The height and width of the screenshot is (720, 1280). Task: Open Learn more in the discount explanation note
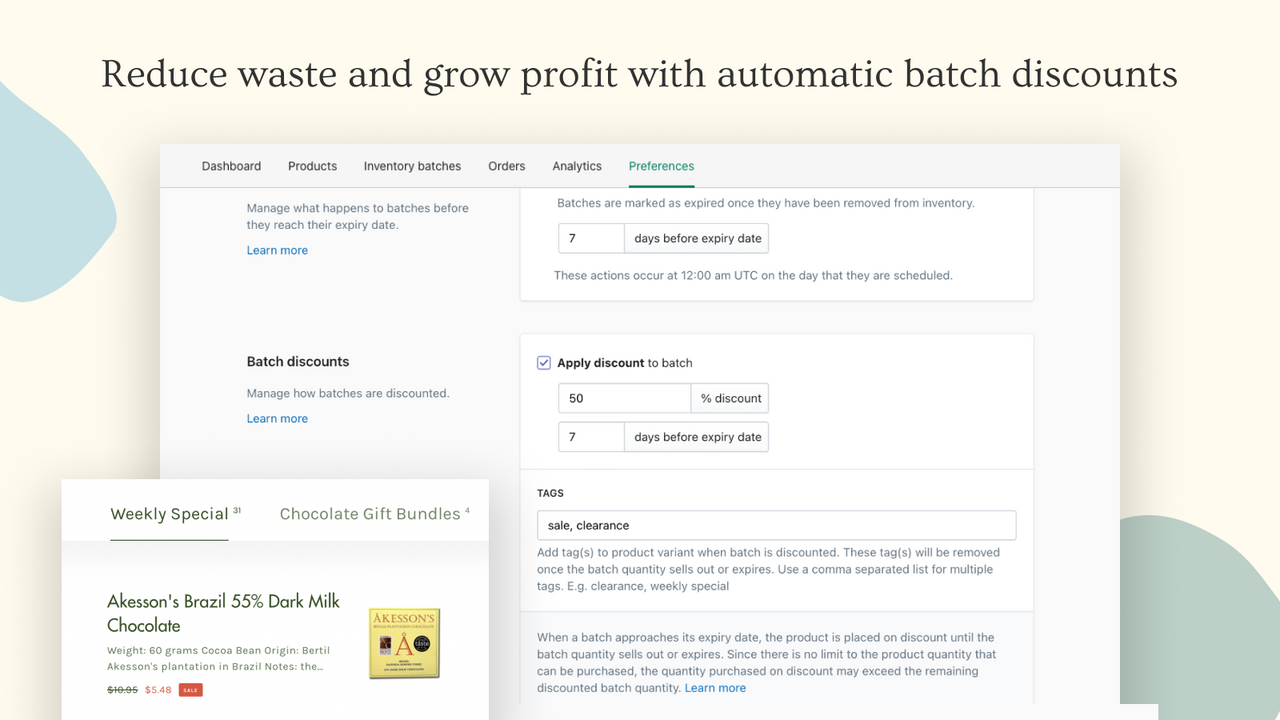715,688
